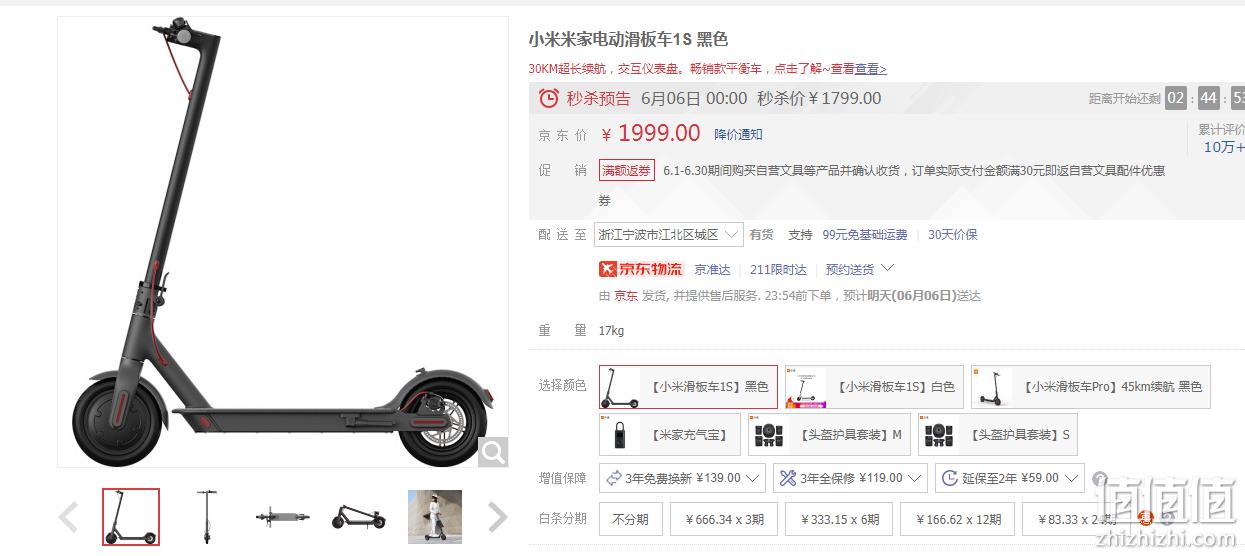
Task: Open the 浙江宁波市江北区城区 delivery area dropdown
Action: (x=668, y=234)
